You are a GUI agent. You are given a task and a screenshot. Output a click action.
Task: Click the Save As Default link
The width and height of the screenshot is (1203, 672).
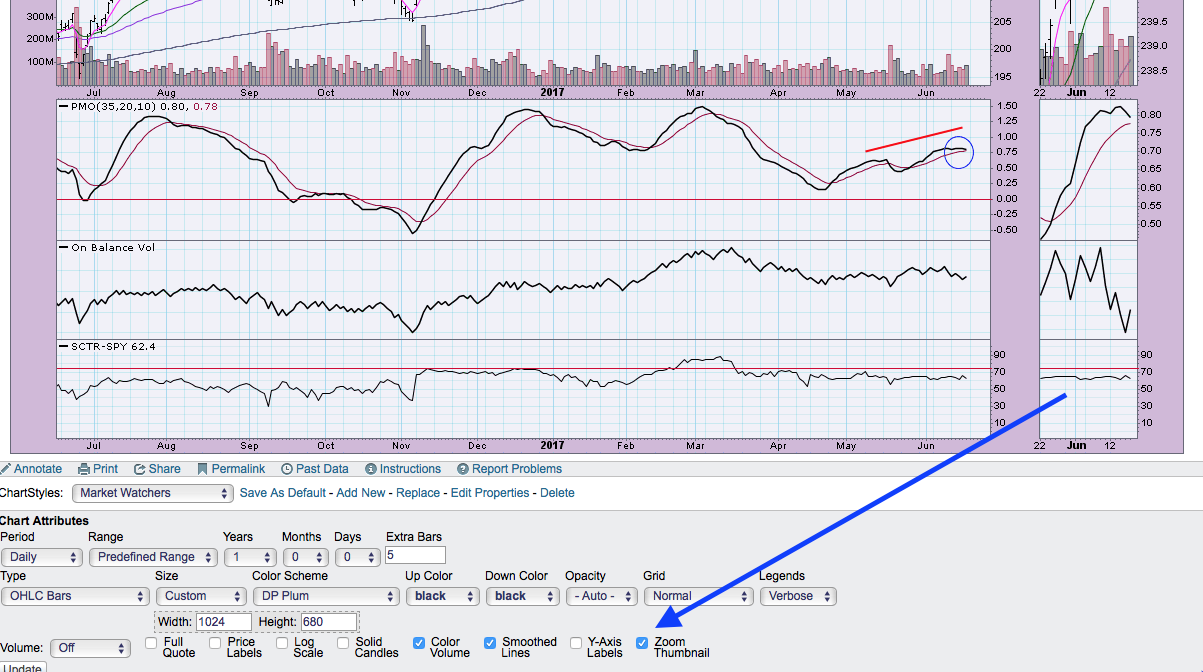click(284, 493)
